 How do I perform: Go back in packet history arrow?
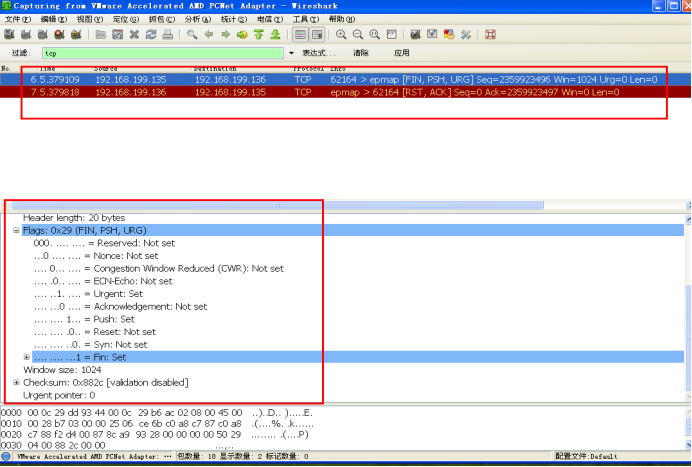(209, 34)
